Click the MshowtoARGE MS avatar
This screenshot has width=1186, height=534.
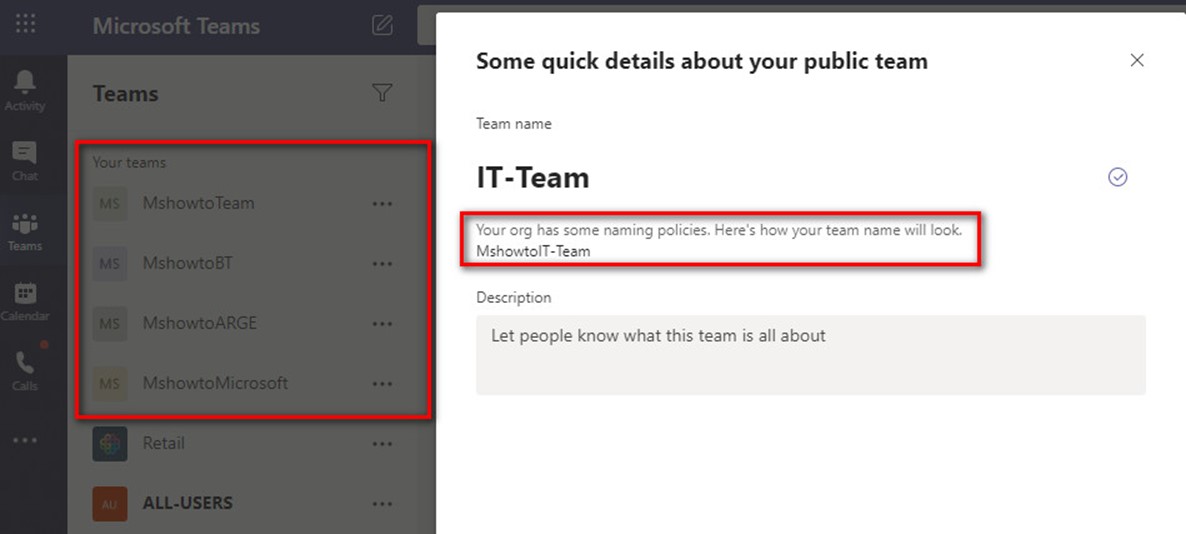point(110,324)
